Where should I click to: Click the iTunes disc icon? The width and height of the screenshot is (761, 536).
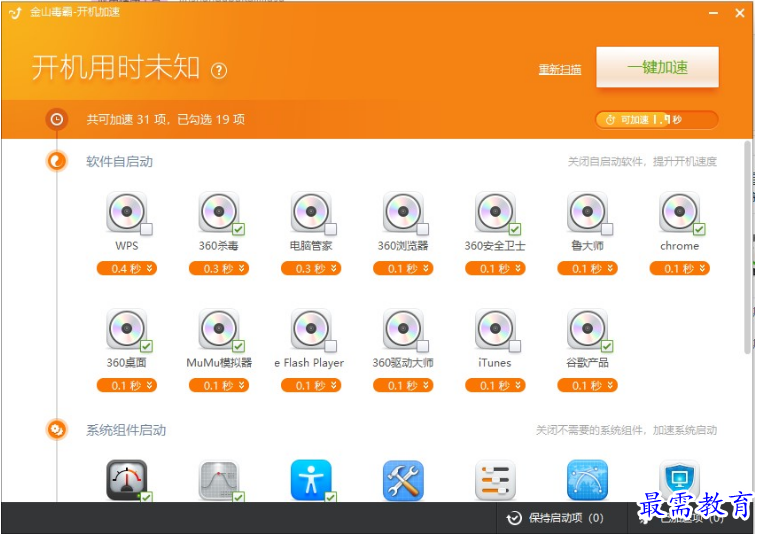pyautogui.click(x=495, y=329)
